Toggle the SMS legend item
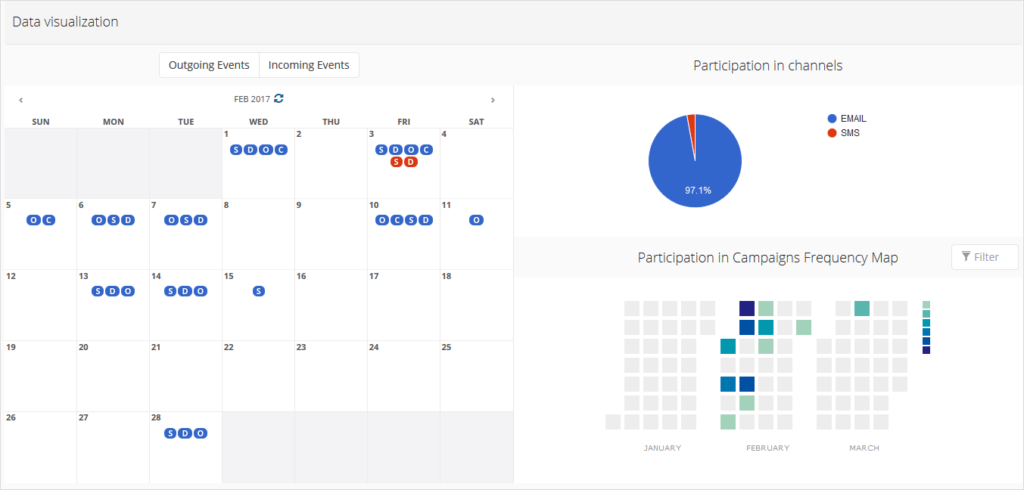 (843, 133)
